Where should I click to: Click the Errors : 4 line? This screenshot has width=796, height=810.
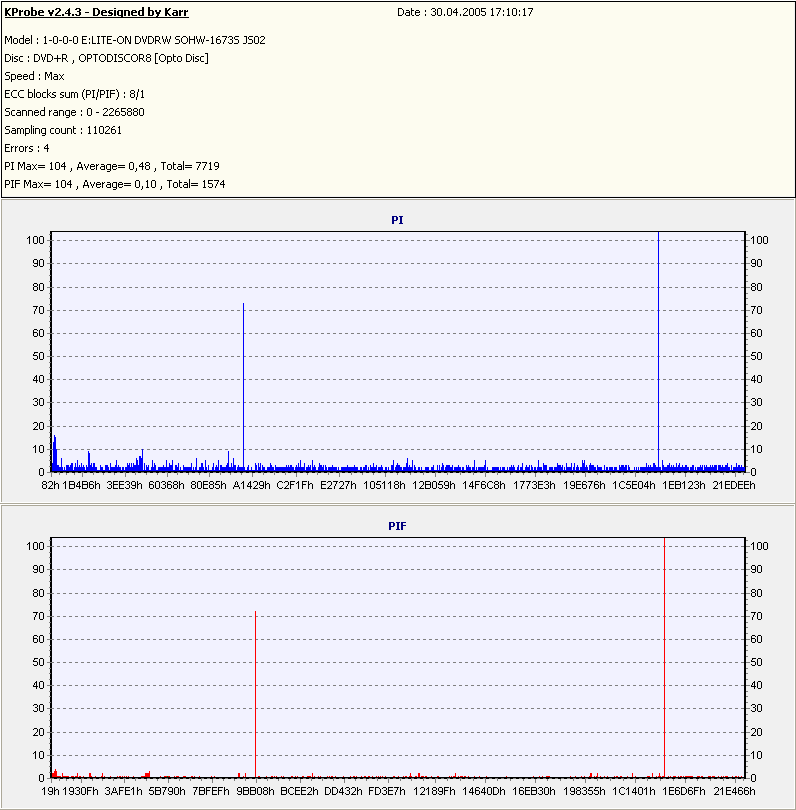27,148
